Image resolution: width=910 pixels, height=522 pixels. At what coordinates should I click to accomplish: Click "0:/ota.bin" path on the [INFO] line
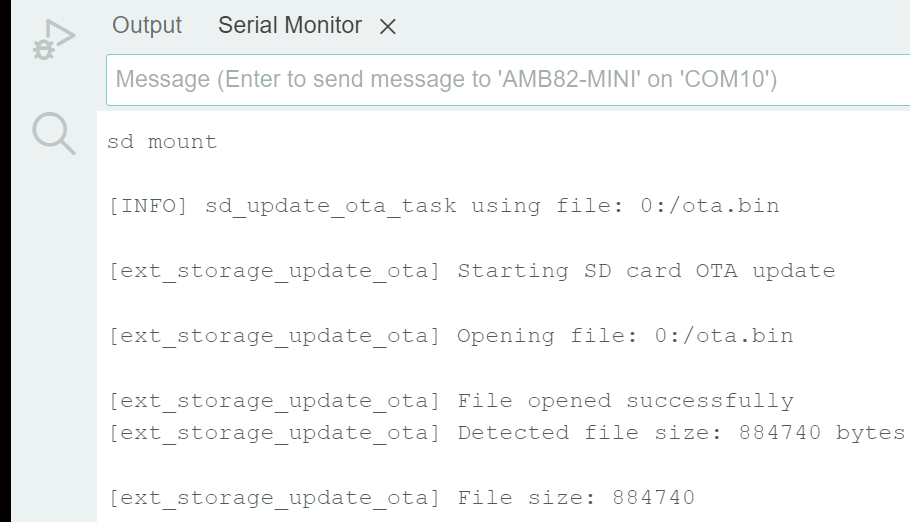(716, 207)
